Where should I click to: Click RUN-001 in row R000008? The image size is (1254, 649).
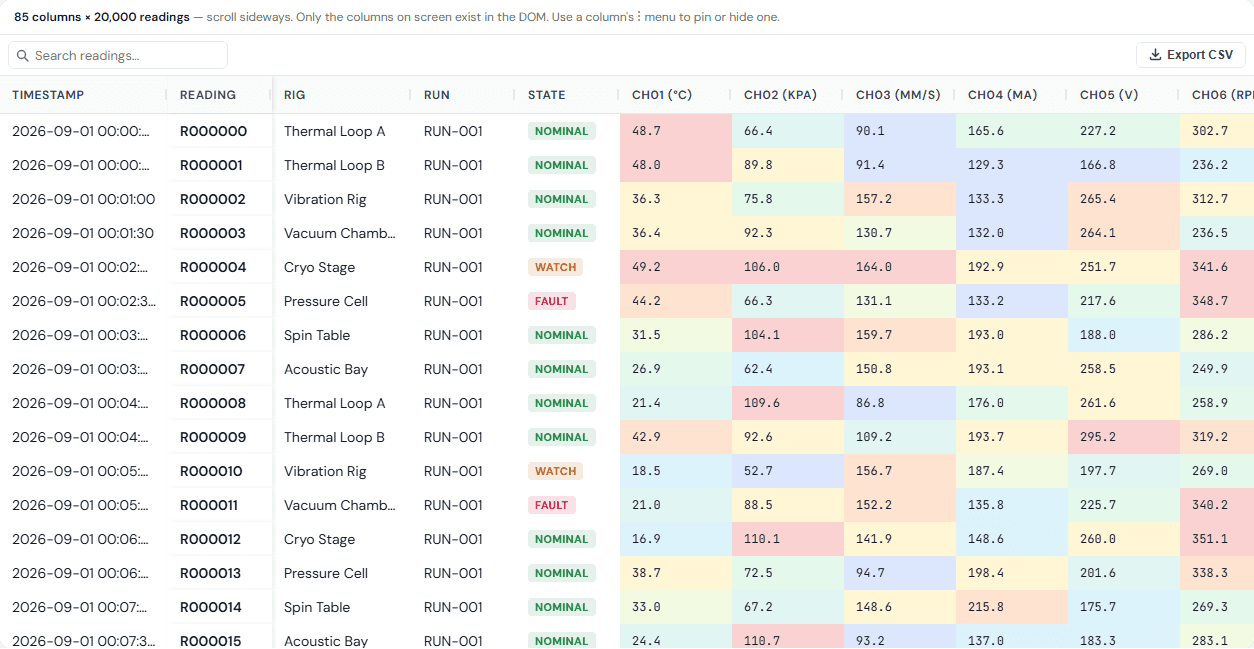(x=454, y=403)
